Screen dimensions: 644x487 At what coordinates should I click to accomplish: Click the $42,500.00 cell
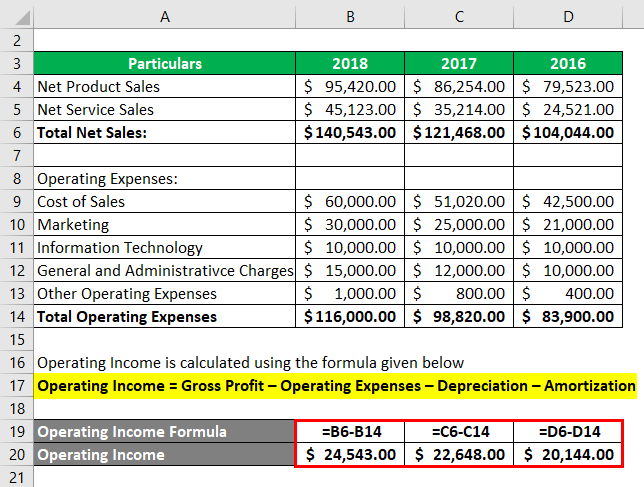tap(568, 201)
